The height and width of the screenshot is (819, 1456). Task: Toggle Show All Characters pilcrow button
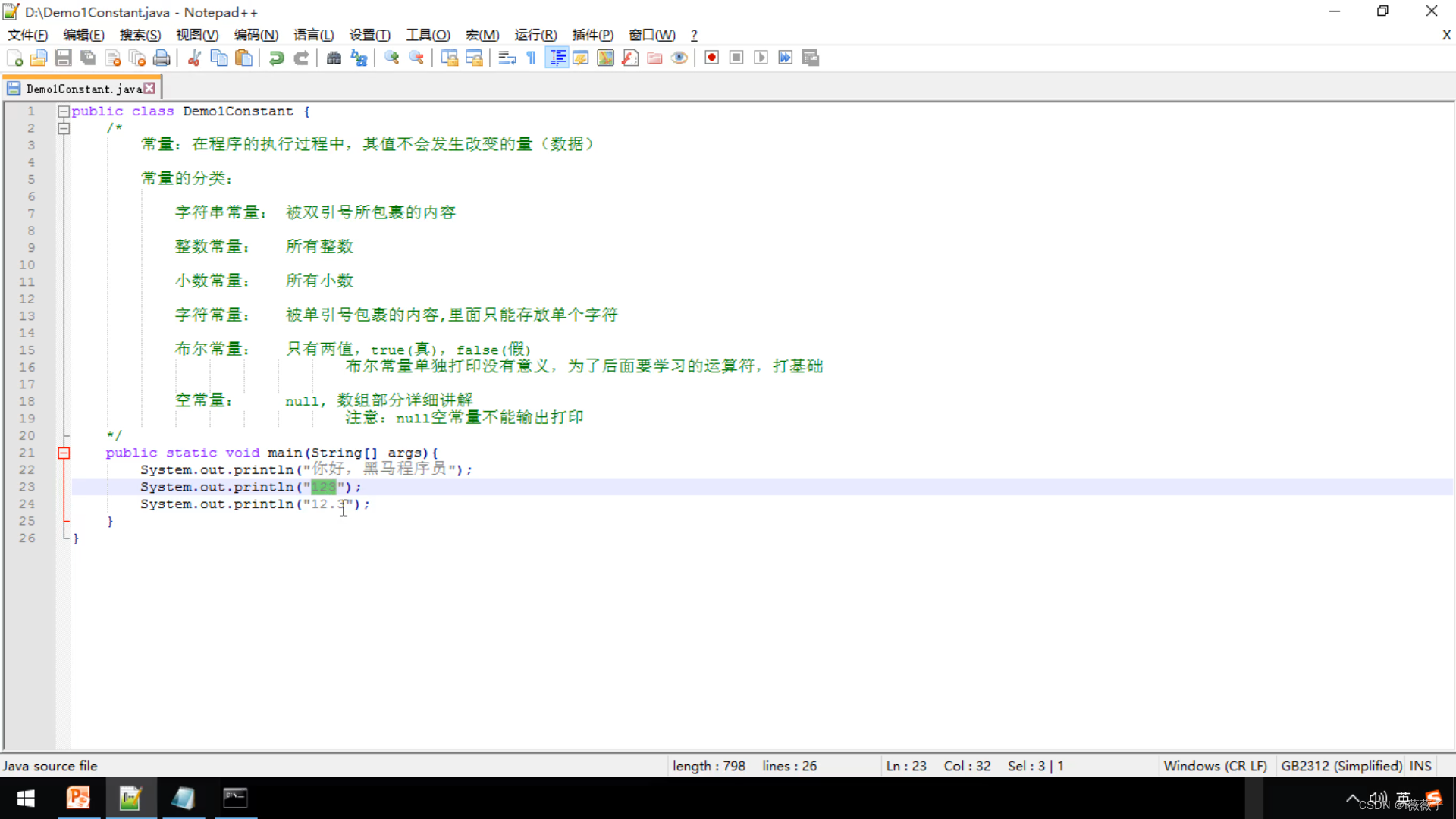click(x=532, y=58)
